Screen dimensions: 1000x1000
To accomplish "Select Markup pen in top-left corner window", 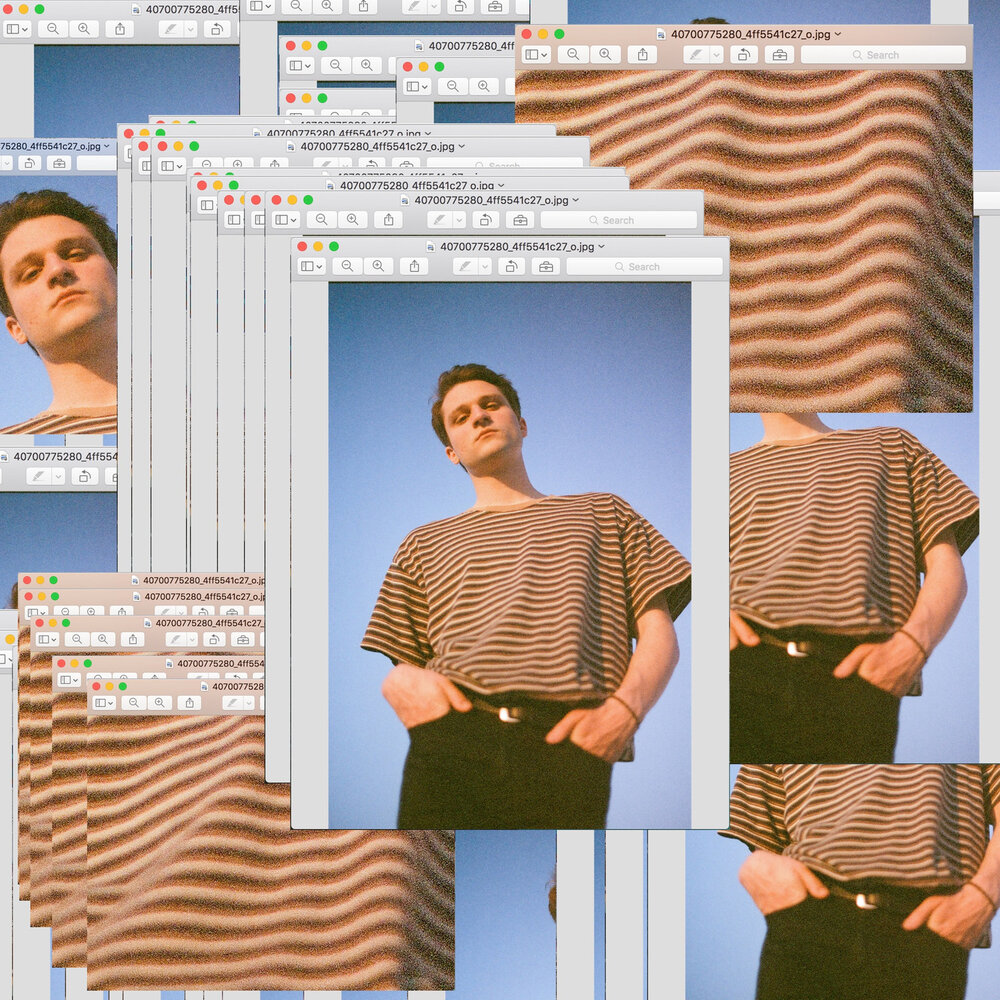I will [x=170, y=29].
